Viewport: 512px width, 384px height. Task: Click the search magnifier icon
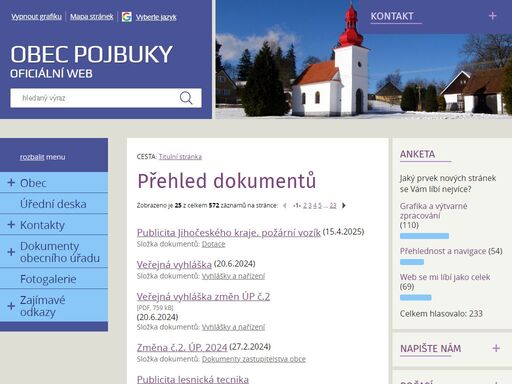coord(186,98)
